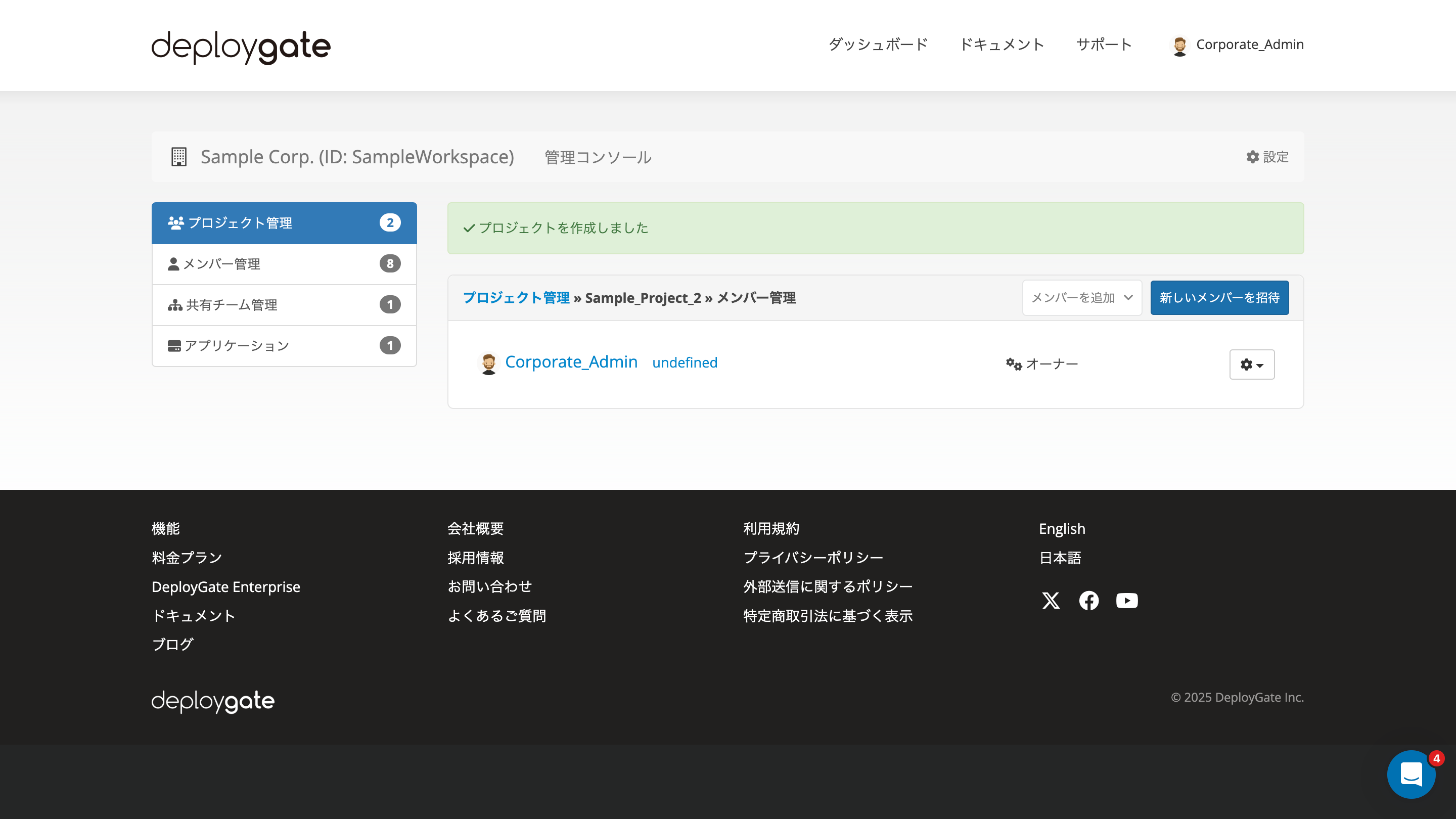Open 採用情報 footer link

point(475,558)
